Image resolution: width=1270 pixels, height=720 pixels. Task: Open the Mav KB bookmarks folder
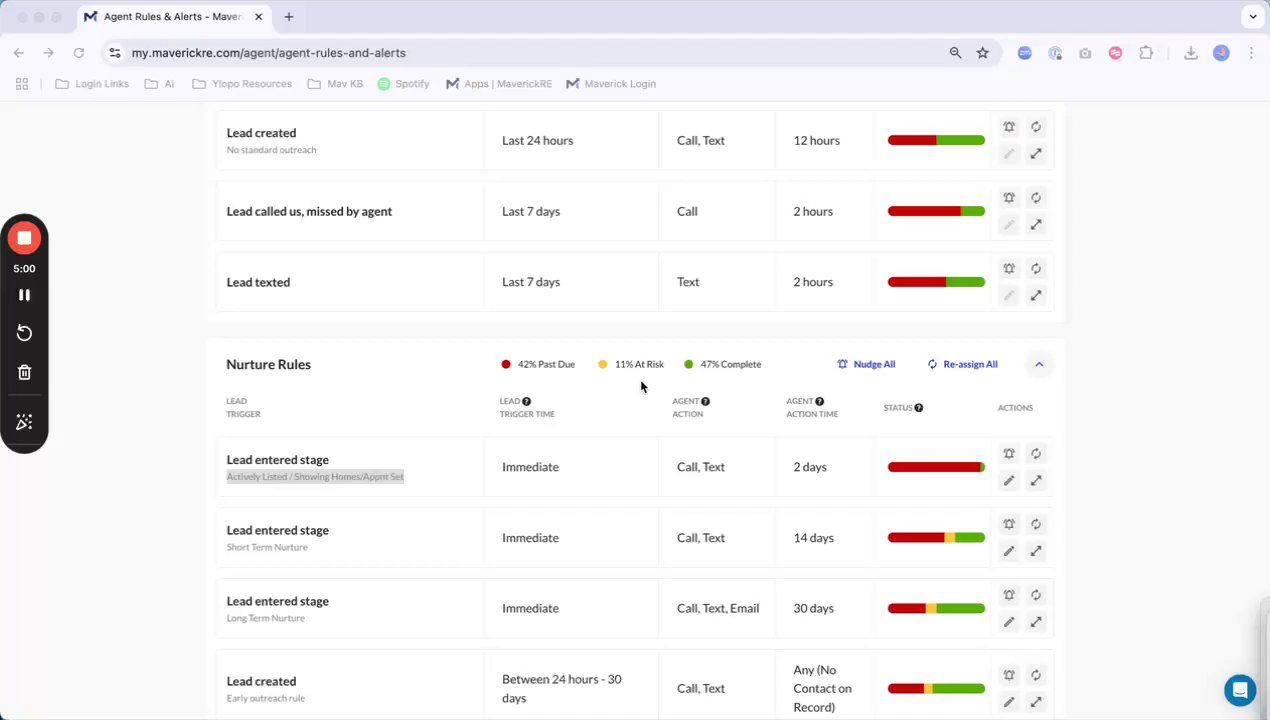[x=336, y=84]
